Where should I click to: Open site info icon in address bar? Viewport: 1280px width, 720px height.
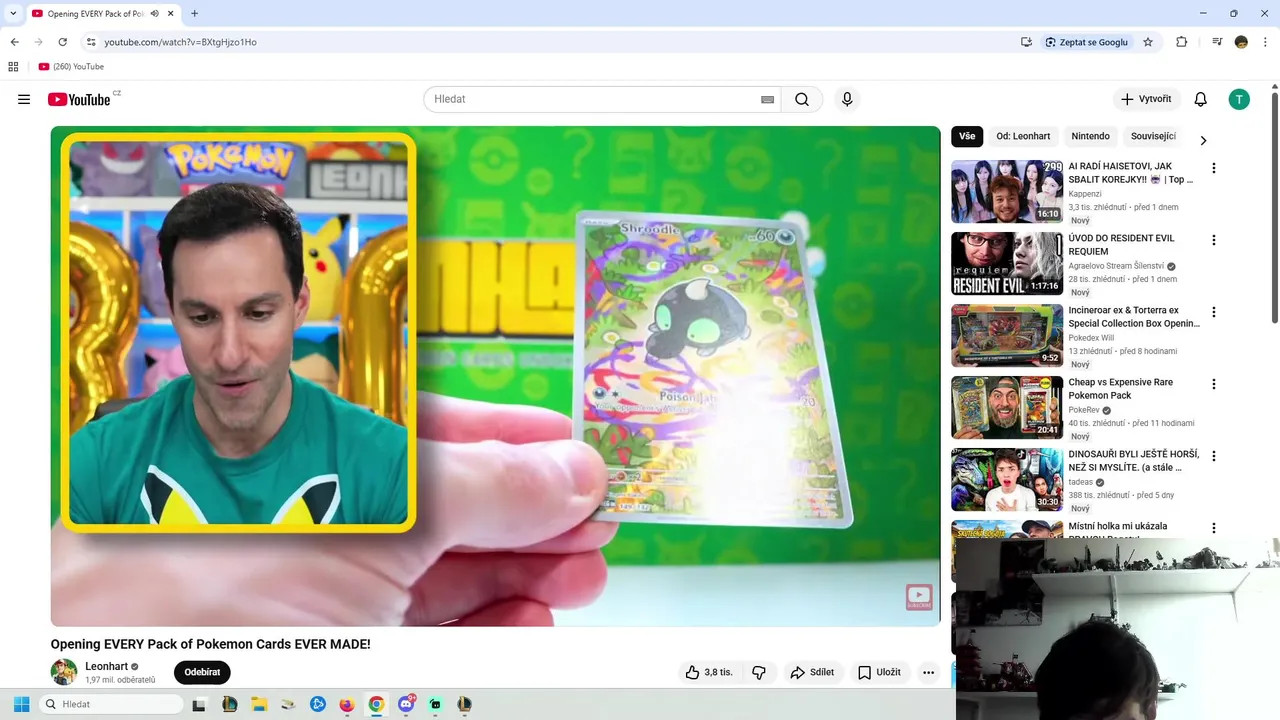[90, 42]
